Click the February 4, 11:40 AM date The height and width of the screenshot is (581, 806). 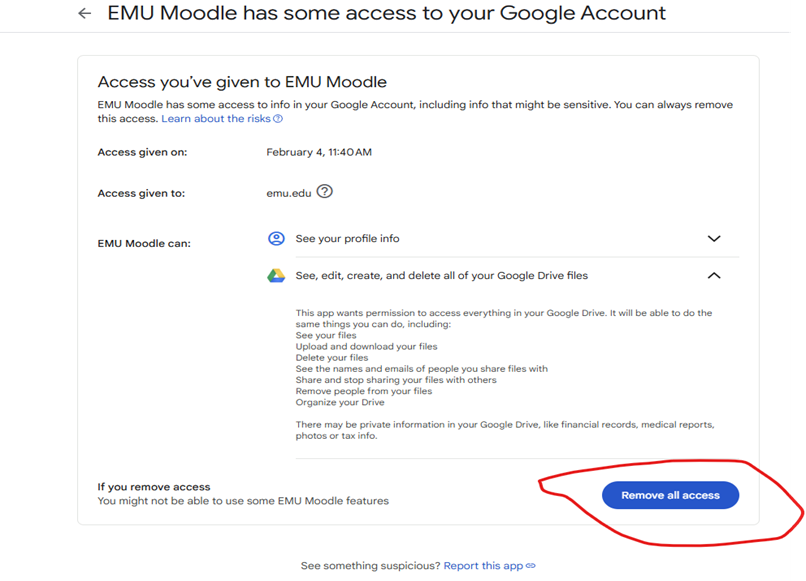pyautogui.click(x=319, y=152)
